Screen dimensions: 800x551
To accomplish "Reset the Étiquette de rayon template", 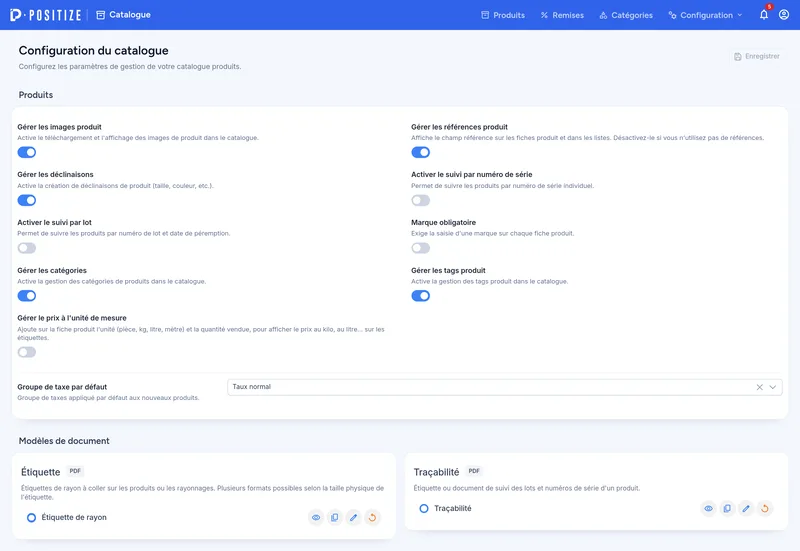I will tap(372, 517).
